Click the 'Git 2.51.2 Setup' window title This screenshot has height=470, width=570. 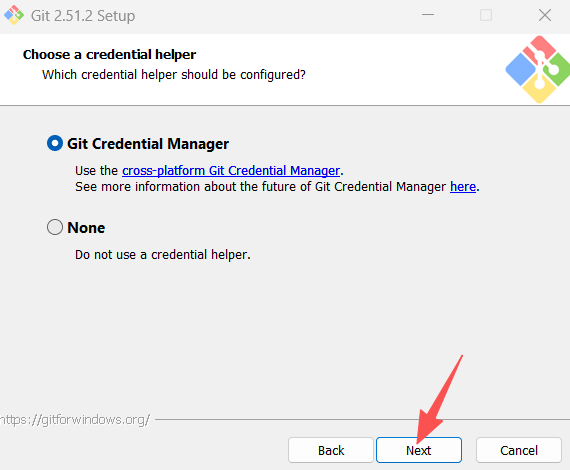click(83, 16)
